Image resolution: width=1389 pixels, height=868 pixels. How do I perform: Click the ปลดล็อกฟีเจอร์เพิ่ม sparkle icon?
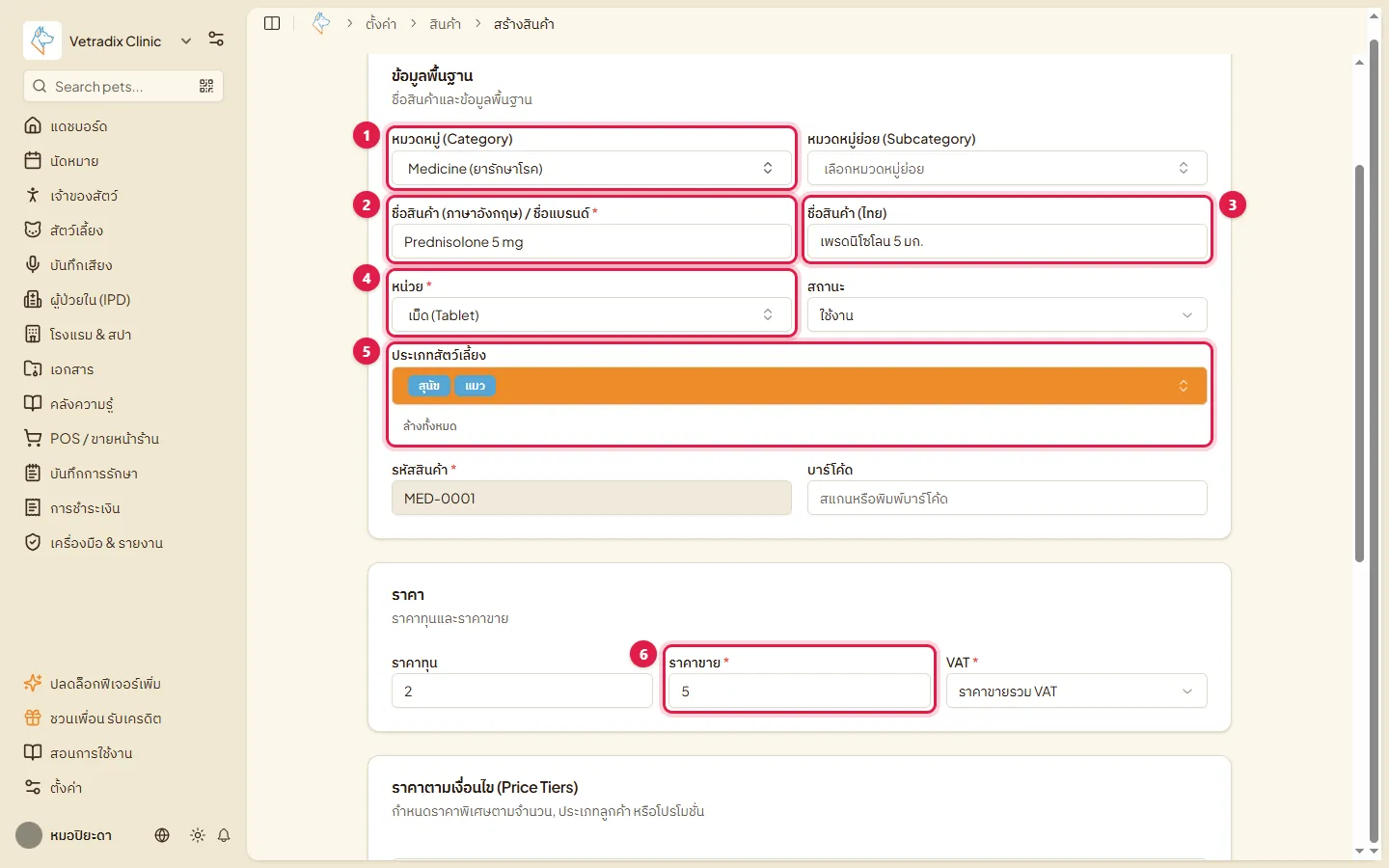click(33, 683)
